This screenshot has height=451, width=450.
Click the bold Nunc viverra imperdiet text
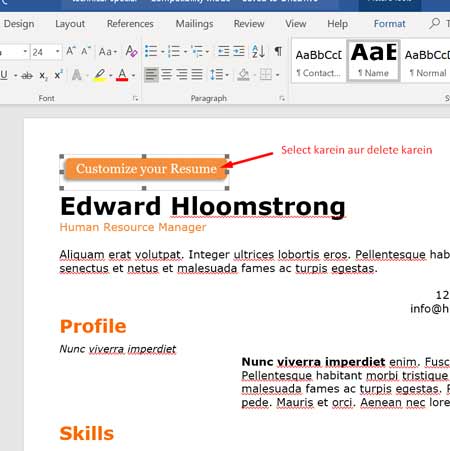pos(313,362)
